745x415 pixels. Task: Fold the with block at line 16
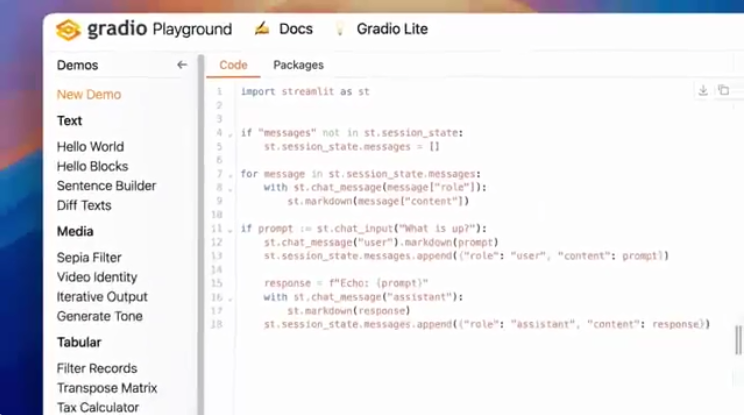pos(230,299)
